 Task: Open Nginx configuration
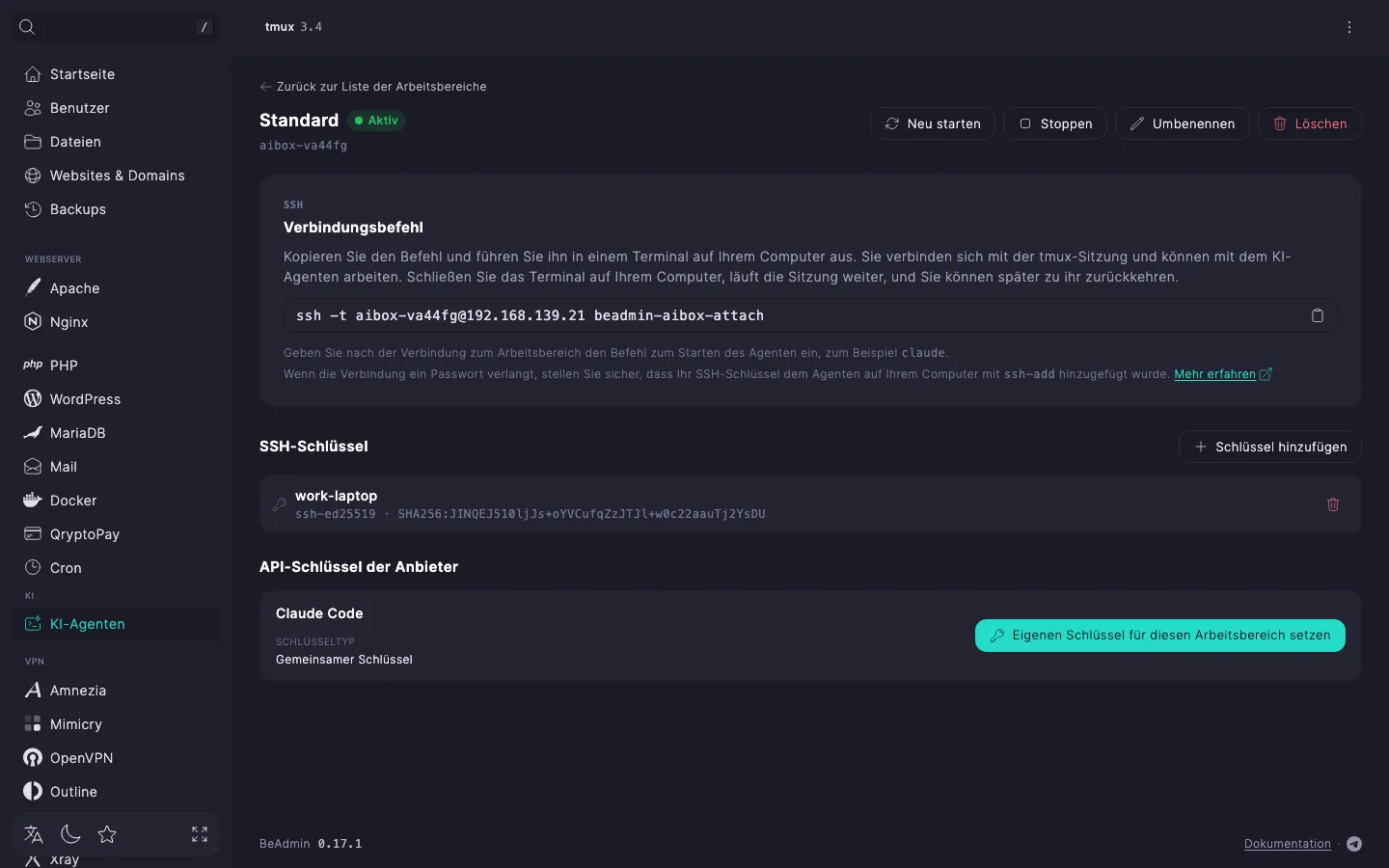116,322
